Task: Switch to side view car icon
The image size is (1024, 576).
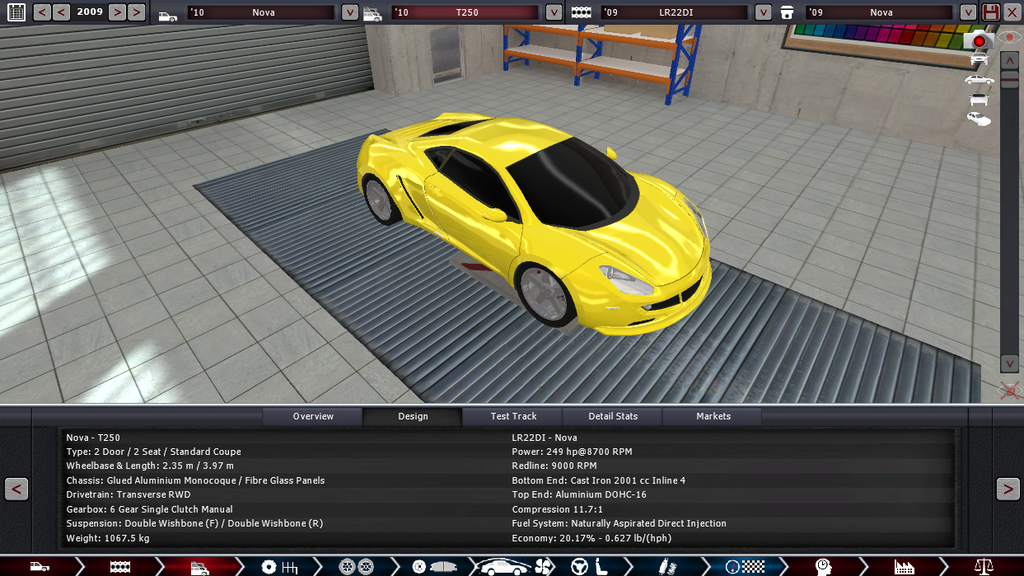Action: (x=979, y=80)
